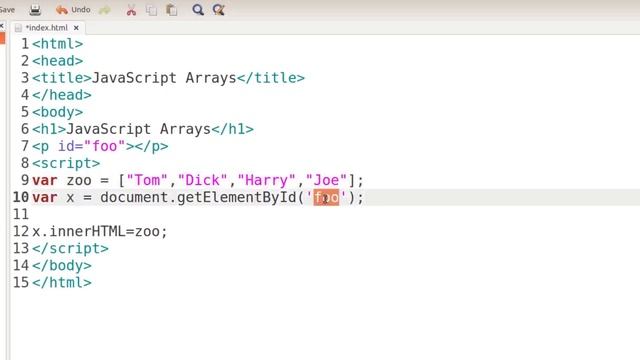Select the *index.html tab
Image resolution: width=640 pixels, height=360 pixels.
[47, 28]
